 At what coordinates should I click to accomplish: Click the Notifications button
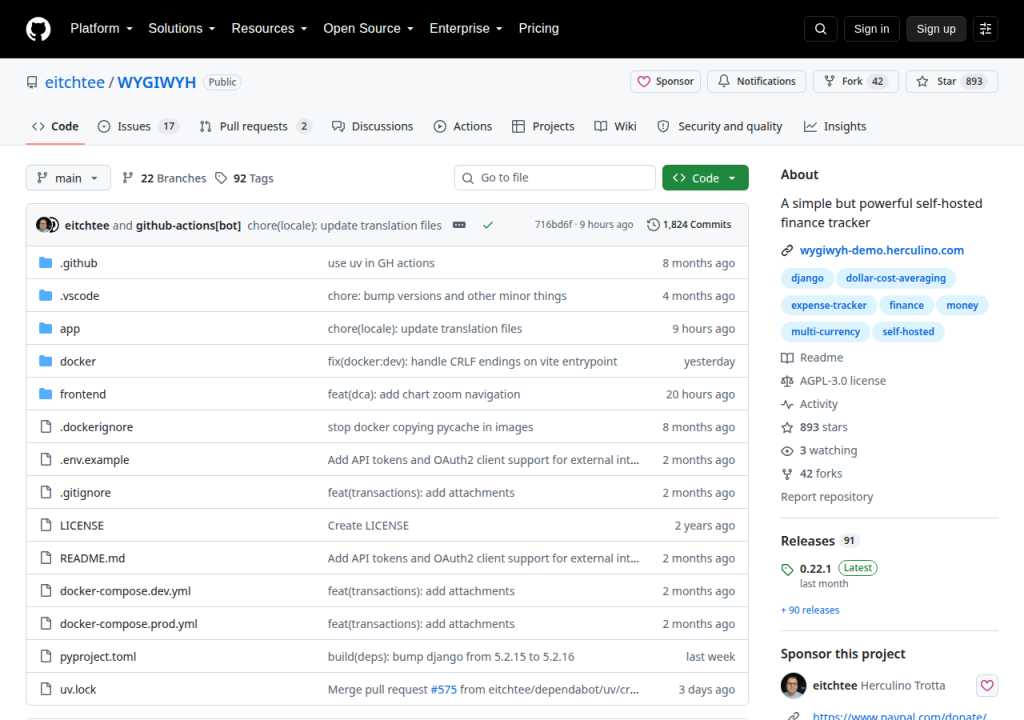[x=757, y=81]
